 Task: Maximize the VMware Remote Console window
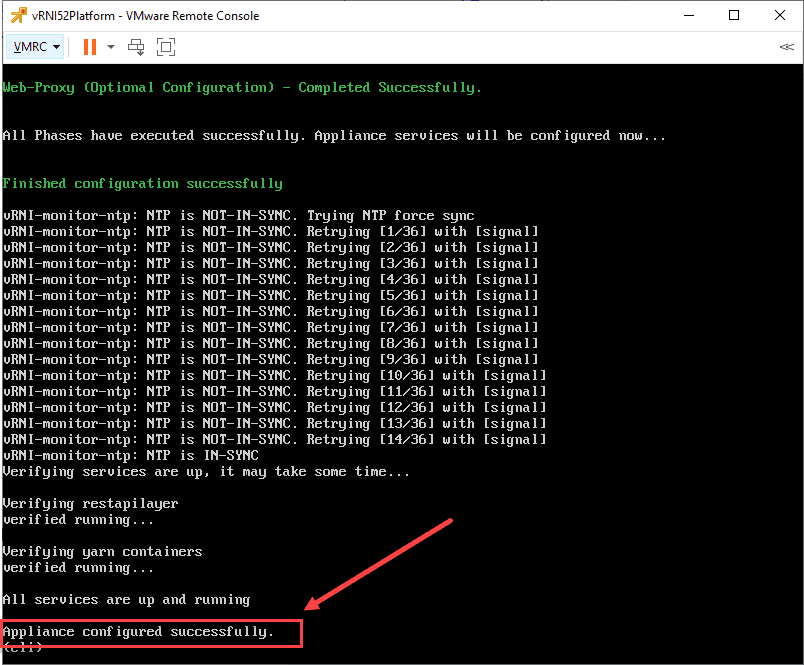[734, 15]
